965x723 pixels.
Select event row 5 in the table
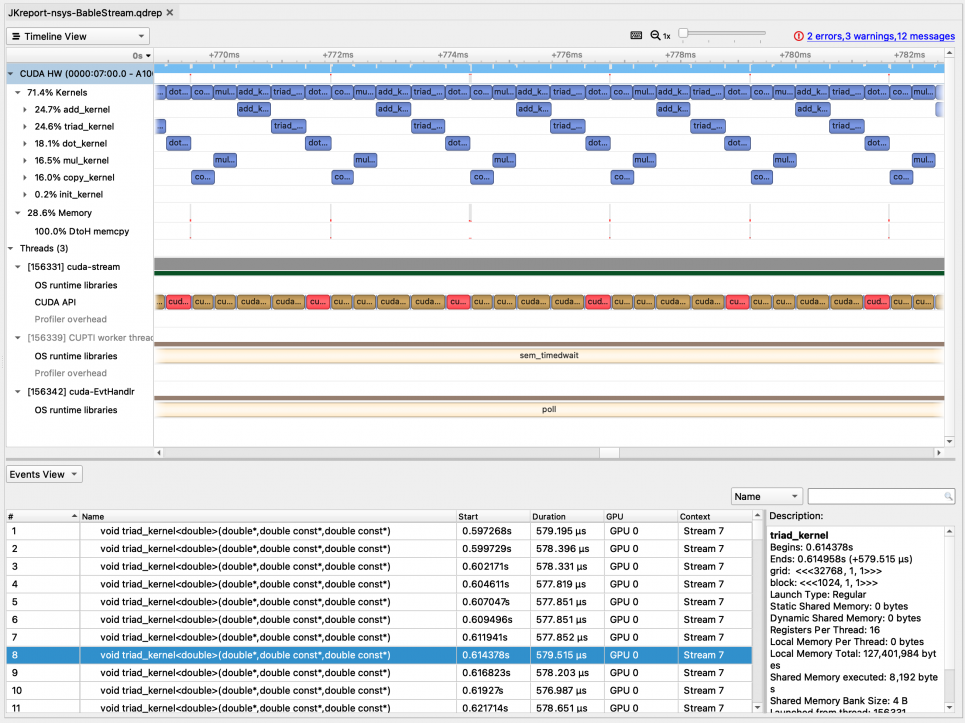pyautogui.click(x=250, y=602)
